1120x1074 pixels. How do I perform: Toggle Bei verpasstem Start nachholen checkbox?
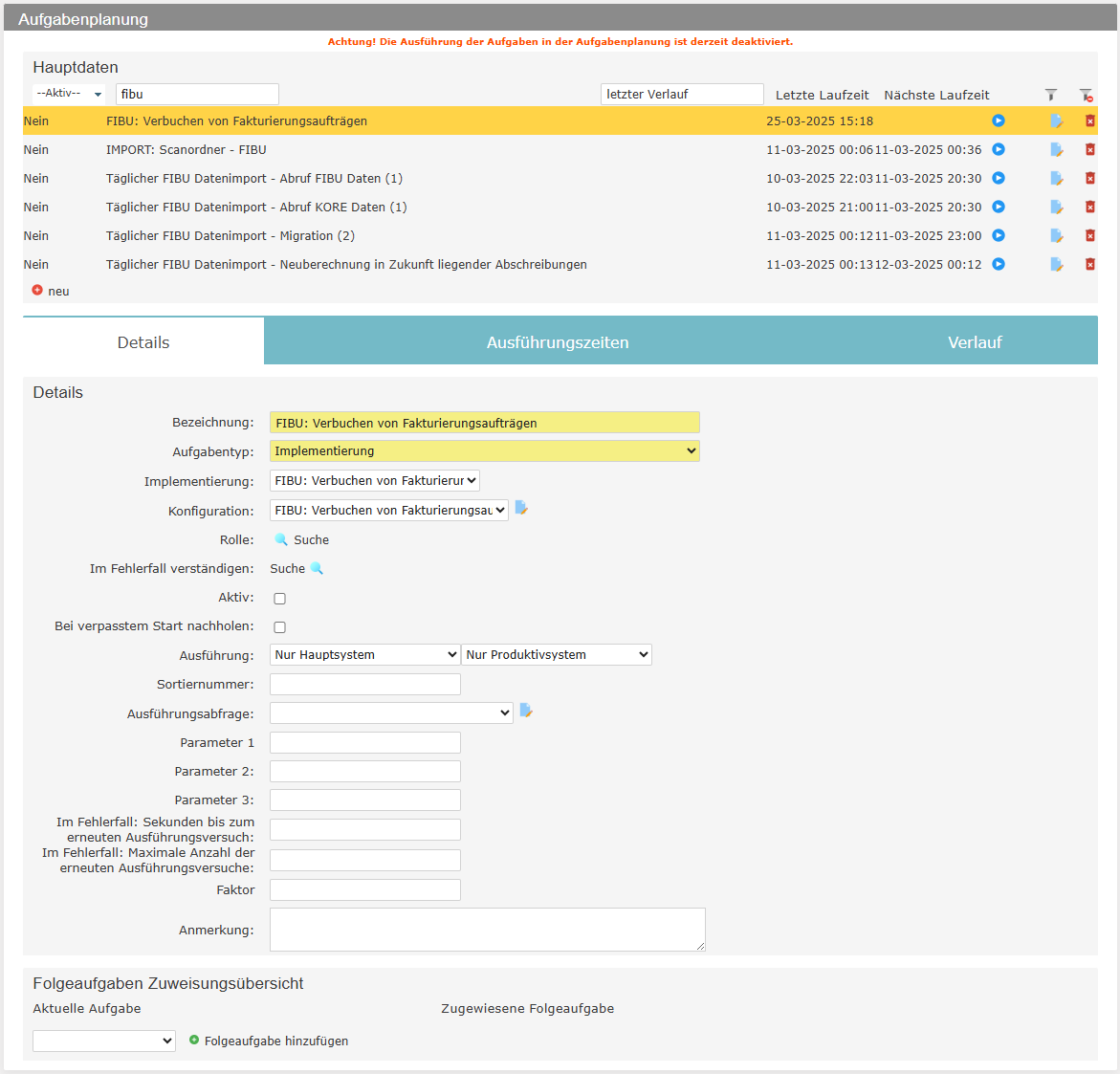(x=279, y=627)
